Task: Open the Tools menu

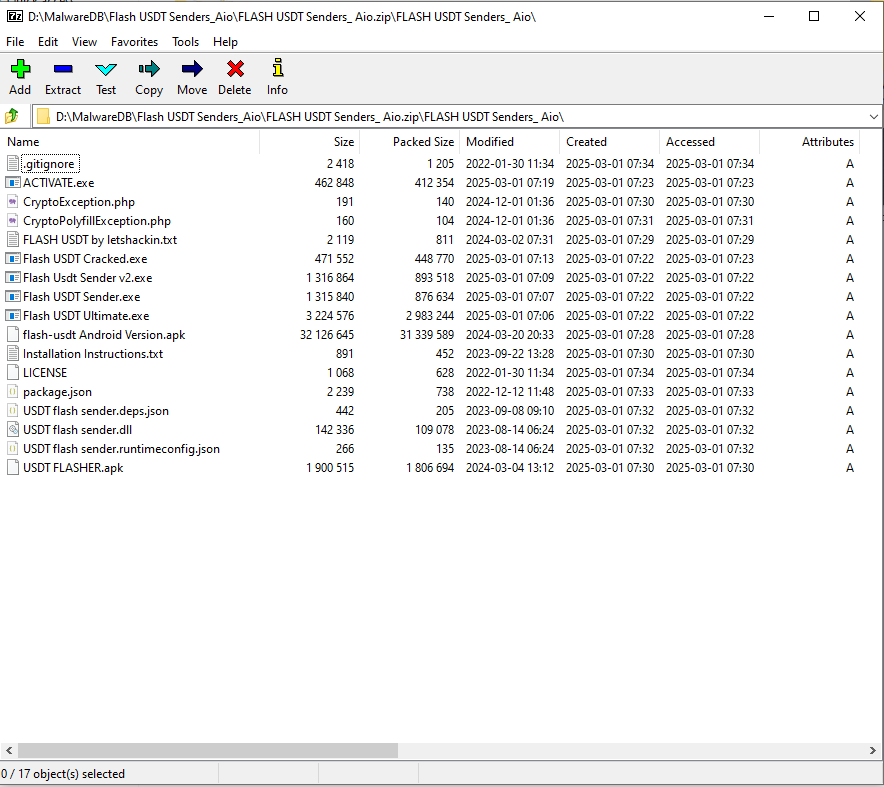Action: [185, 42]
